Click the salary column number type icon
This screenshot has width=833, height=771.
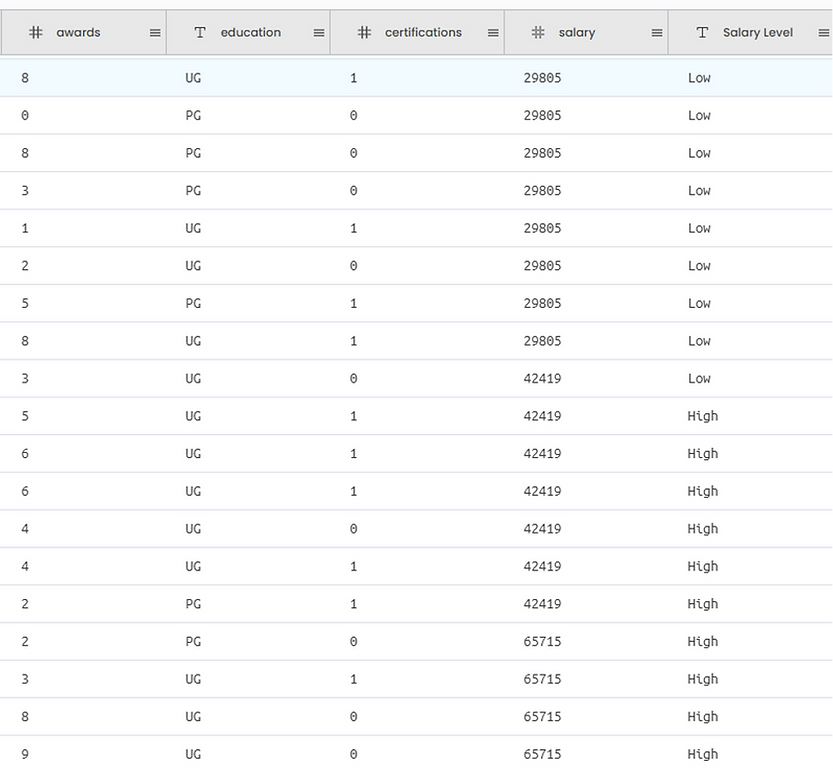pyautogui.click(x=538, y=33)
